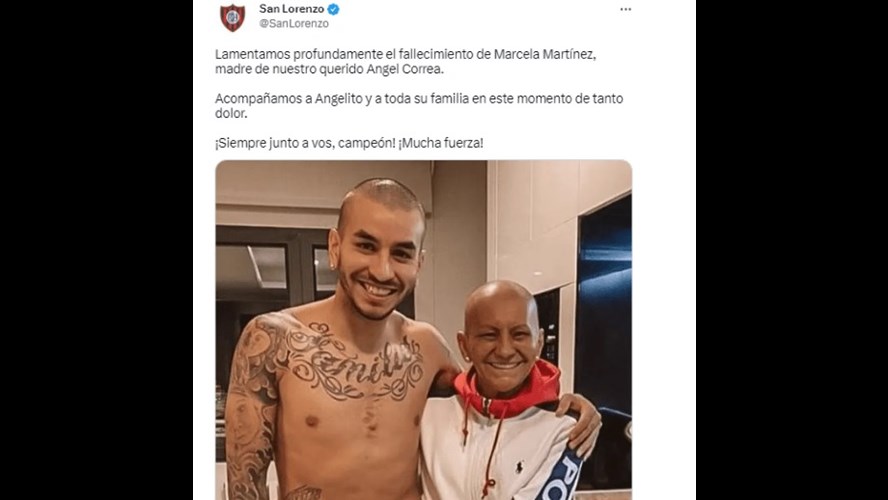The height and width of the screenshot is (500, 888).
Task: Click the name 'Marcela Martínez' in the tweet
Action: pyautogui.click(x=544, y=54)
